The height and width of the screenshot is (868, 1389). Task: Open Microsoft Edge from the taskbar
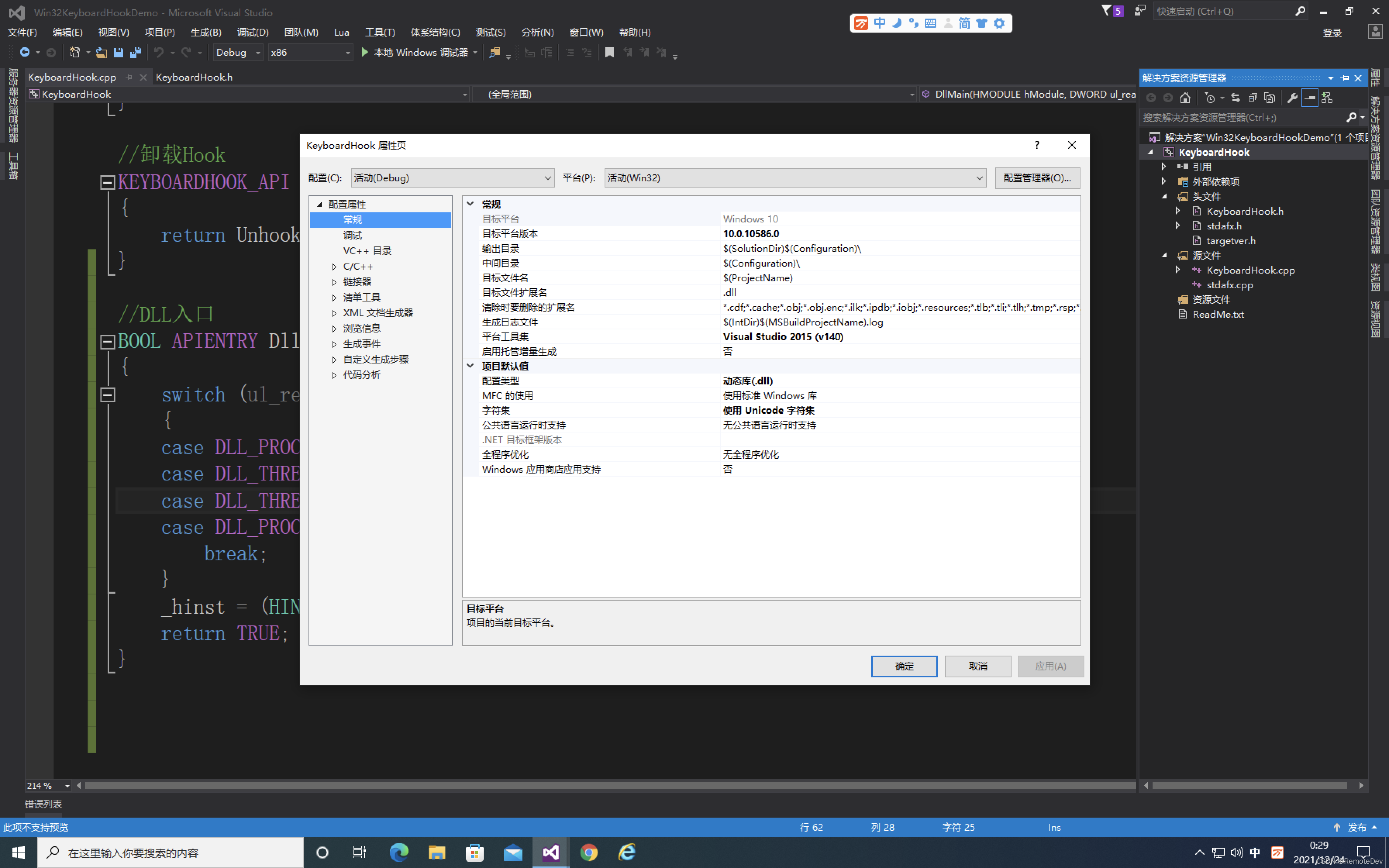(x=399, y=852)
